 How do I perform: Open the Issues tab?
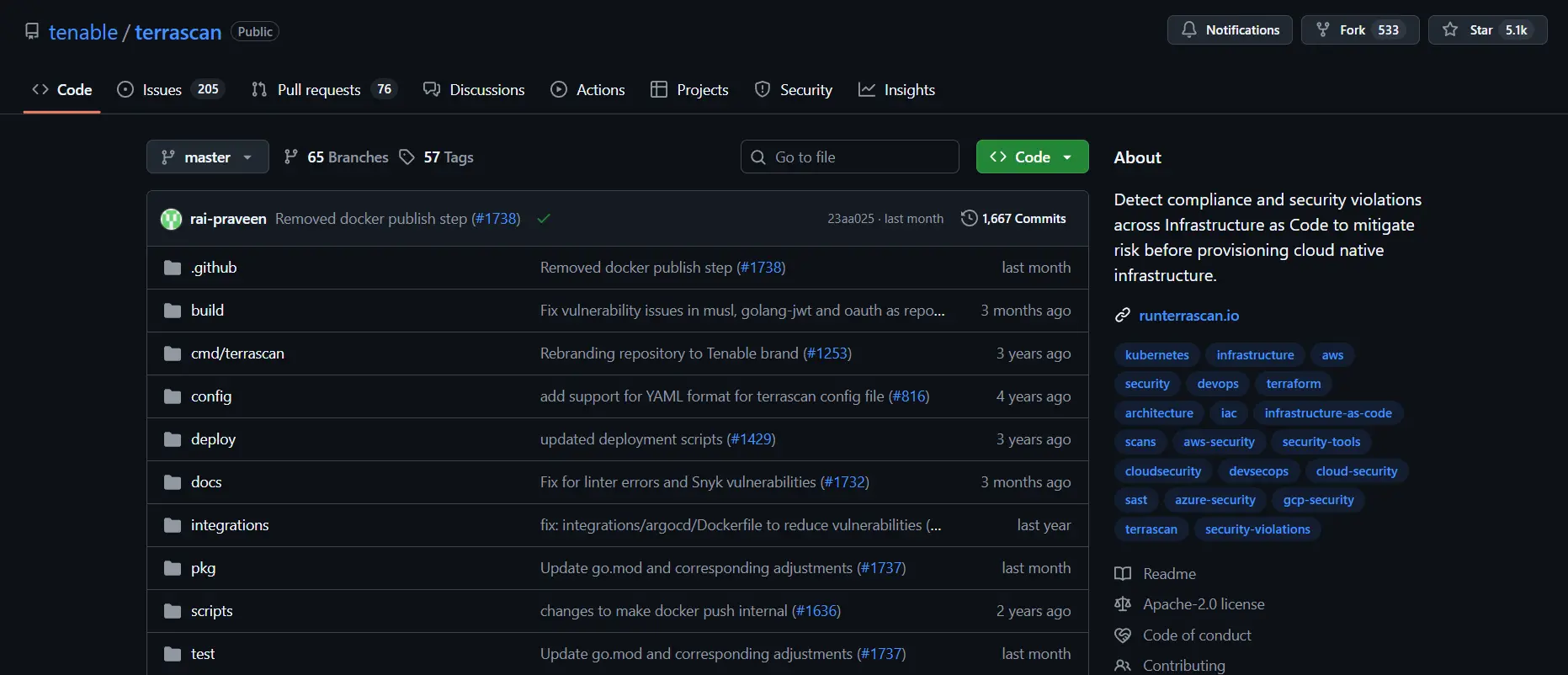[171, 90]
